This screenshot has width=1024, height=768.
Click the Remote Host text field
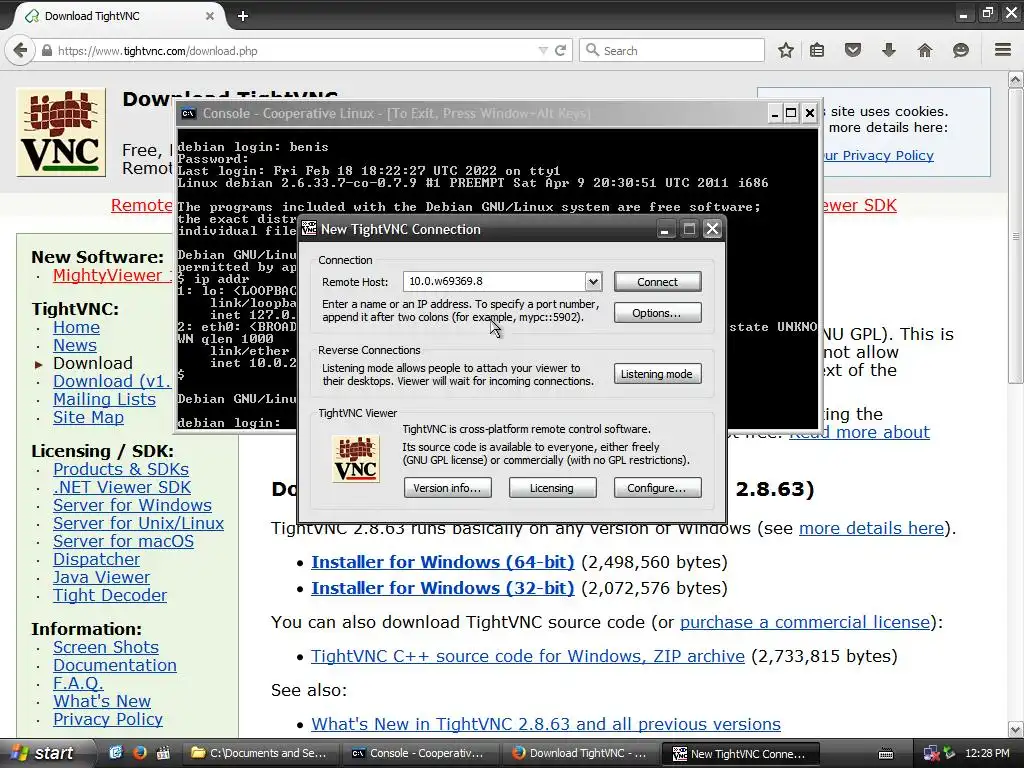495,281
